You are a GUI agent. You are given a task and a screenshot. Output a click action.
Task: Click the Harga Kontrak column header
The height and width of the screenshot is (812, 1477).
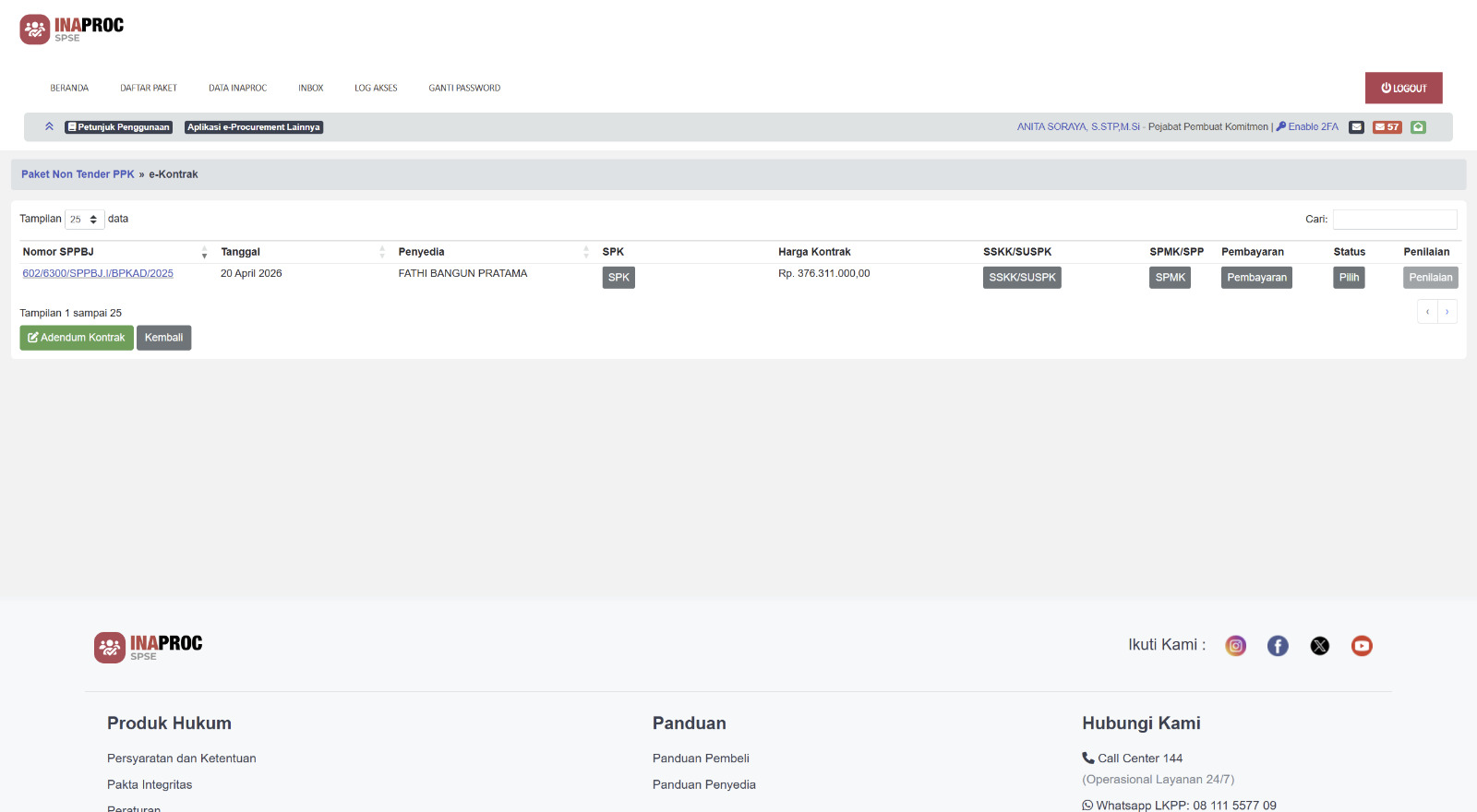click(x=814, y=252)
